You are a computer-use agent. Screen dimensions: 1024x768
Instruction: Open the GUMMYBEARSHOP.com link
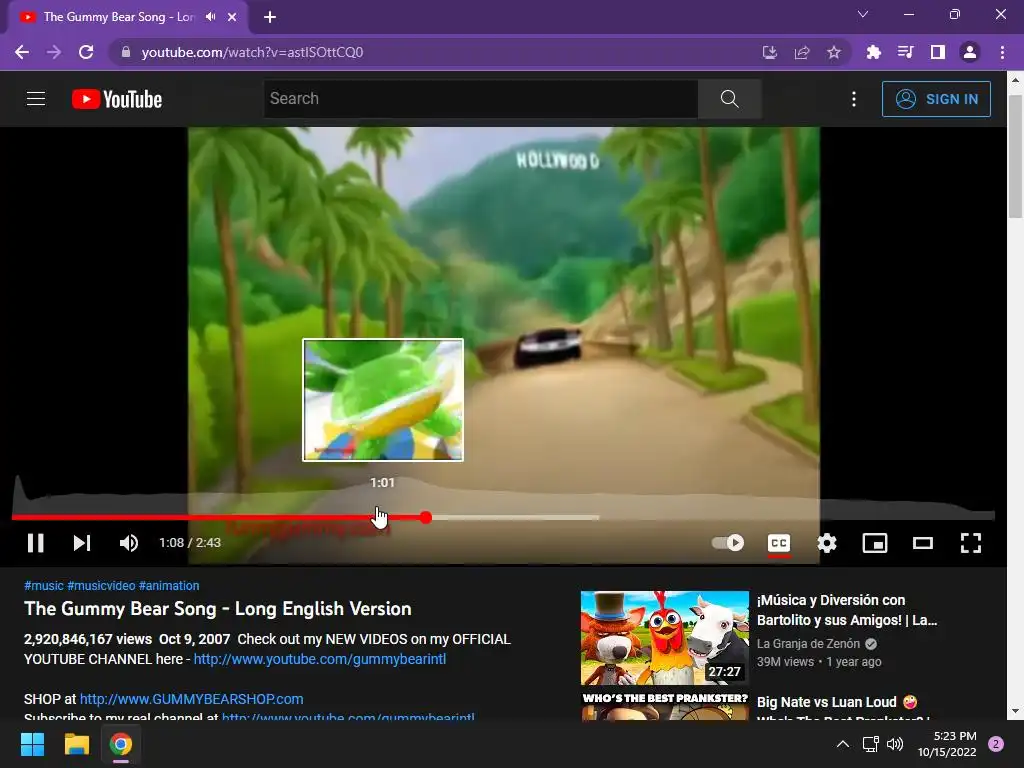click(191, 699)
